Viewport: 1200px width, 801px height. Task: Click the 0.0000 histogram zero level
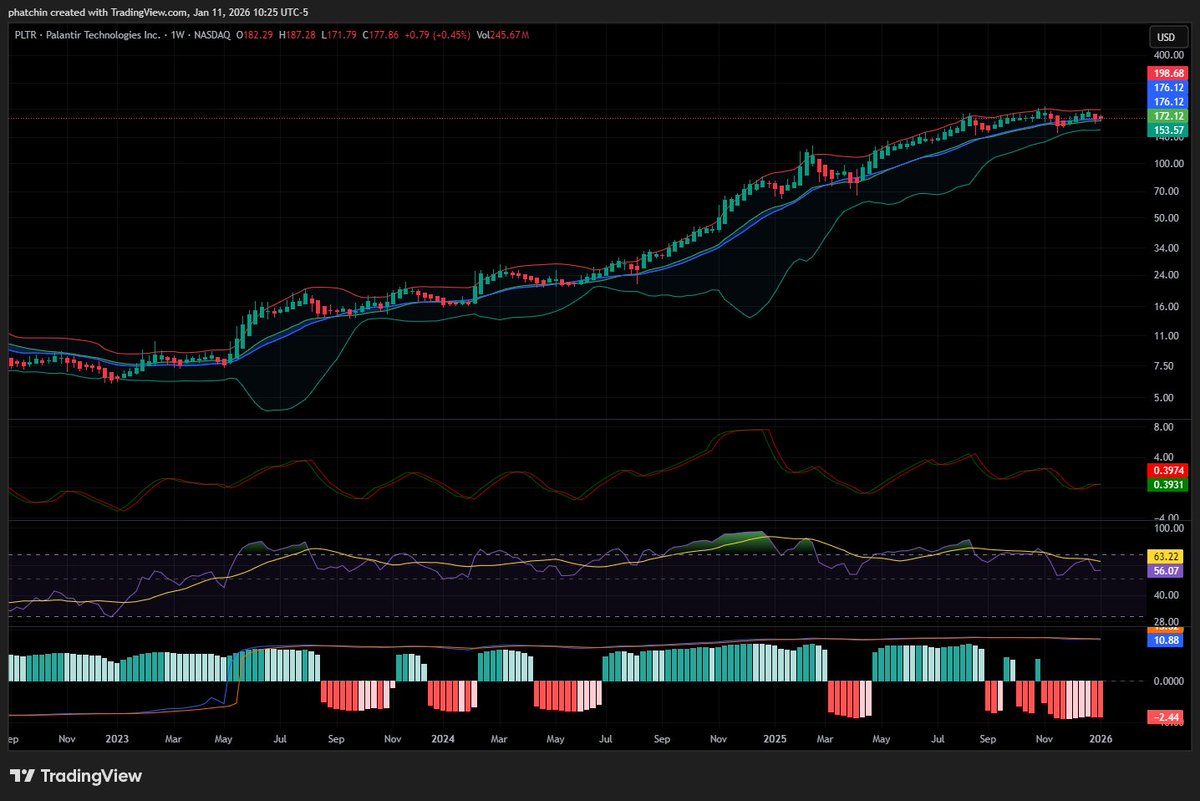(x=1170, y=682)
